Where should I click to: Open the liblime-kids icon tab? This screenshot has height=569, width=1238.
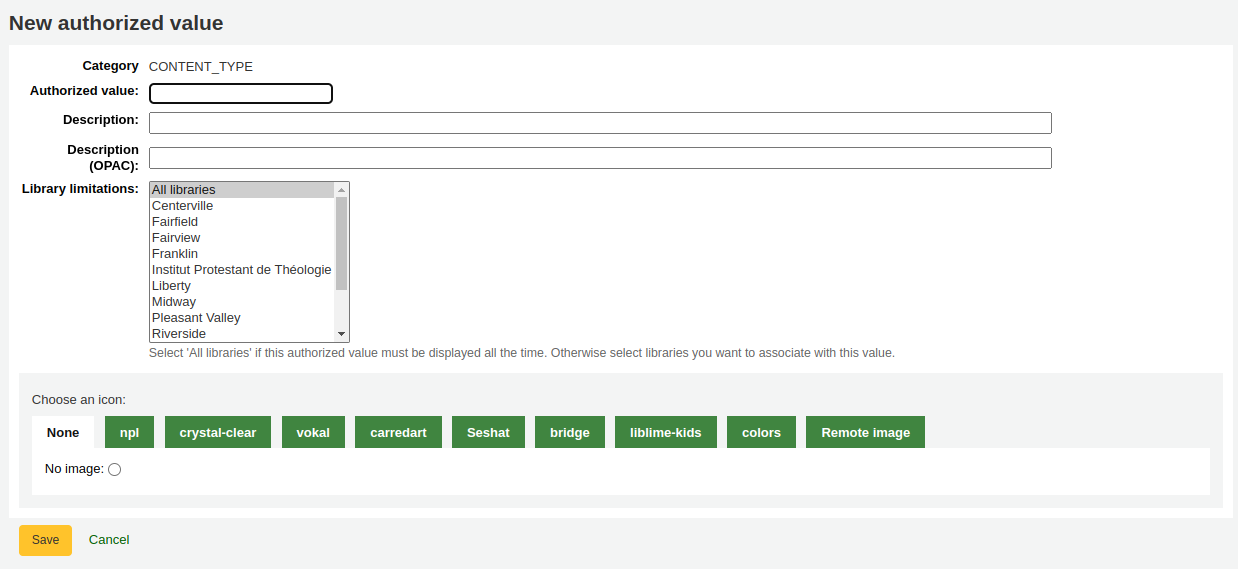(x=666, y=433)
